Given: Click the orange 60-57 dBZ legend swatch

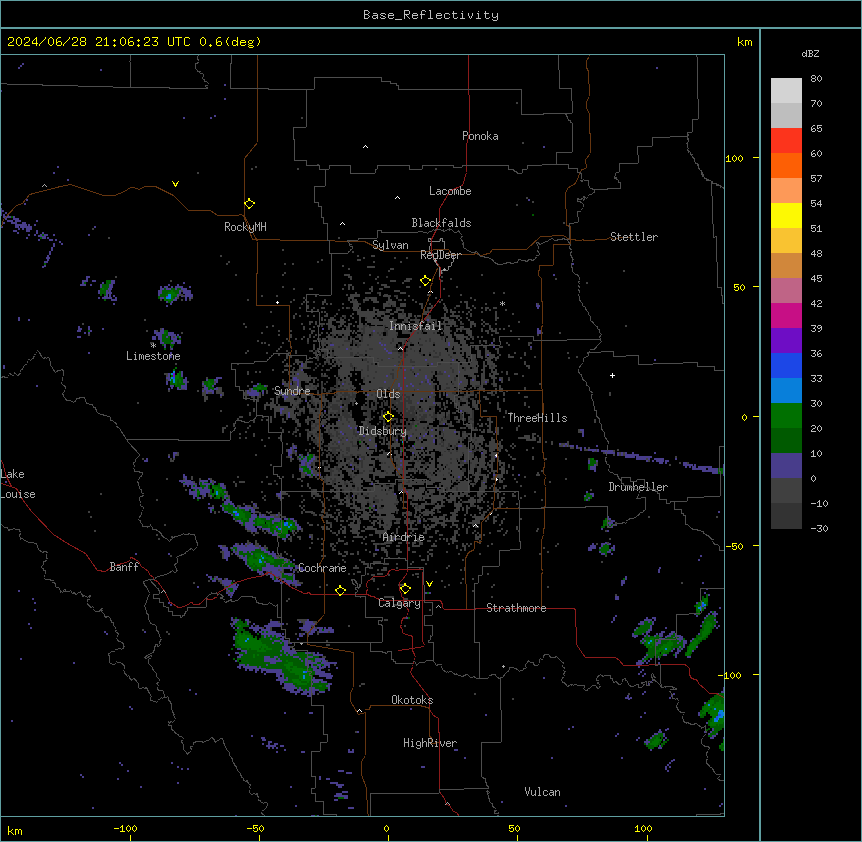Looking at the screenshot, I should (x=786, y=165).
